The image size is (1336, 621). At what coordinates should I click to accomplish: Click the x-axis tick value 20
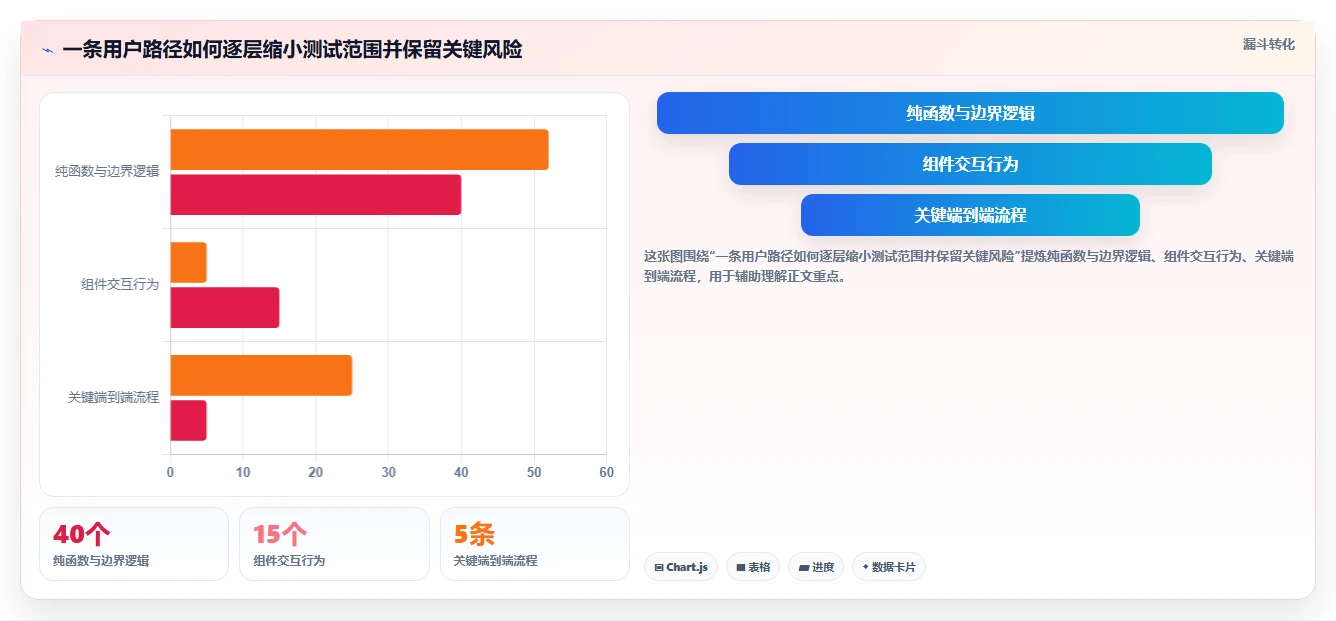(x=316, y=472)
